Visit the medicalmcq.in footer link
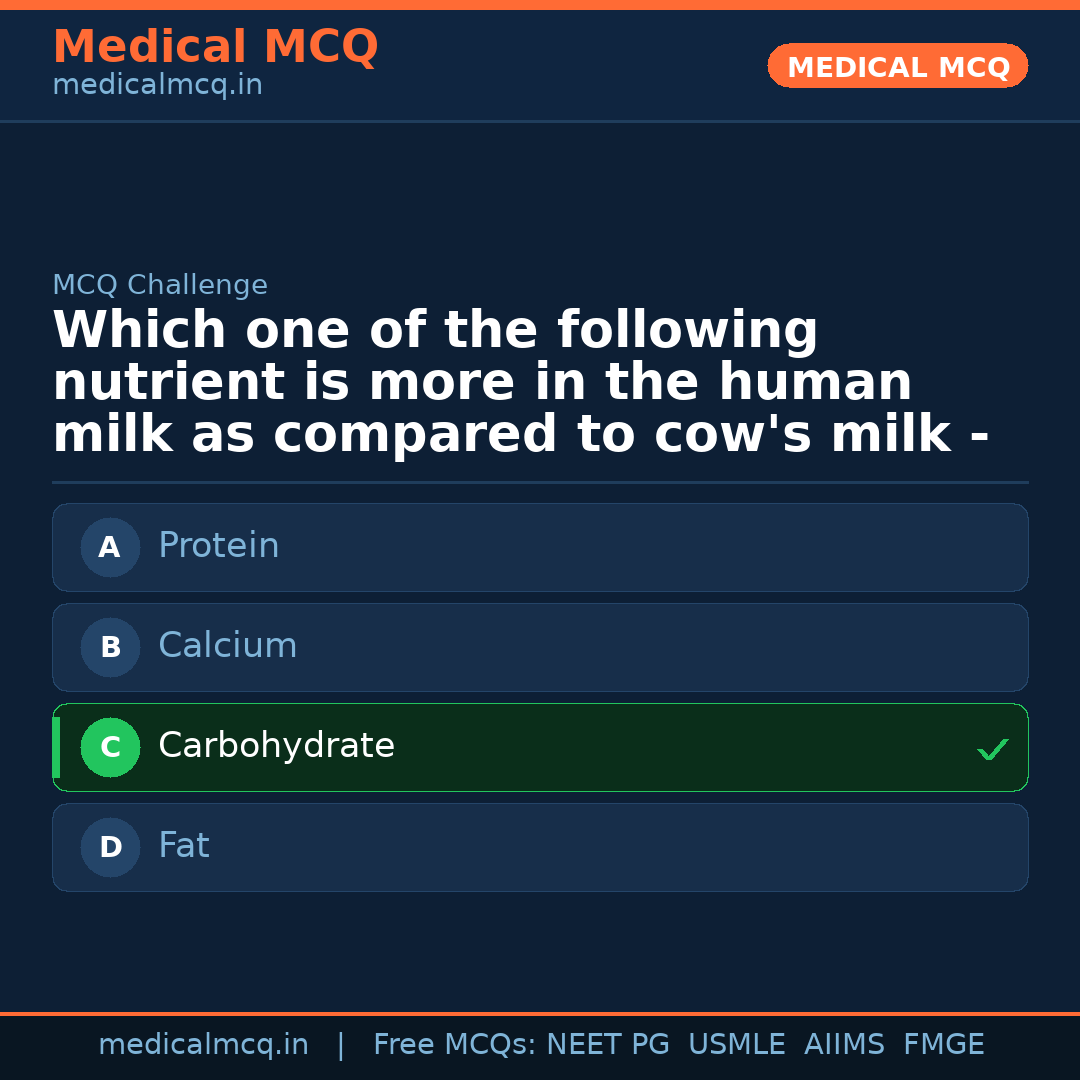The image size is (1080, 1080). click(x=203, y=1043)
